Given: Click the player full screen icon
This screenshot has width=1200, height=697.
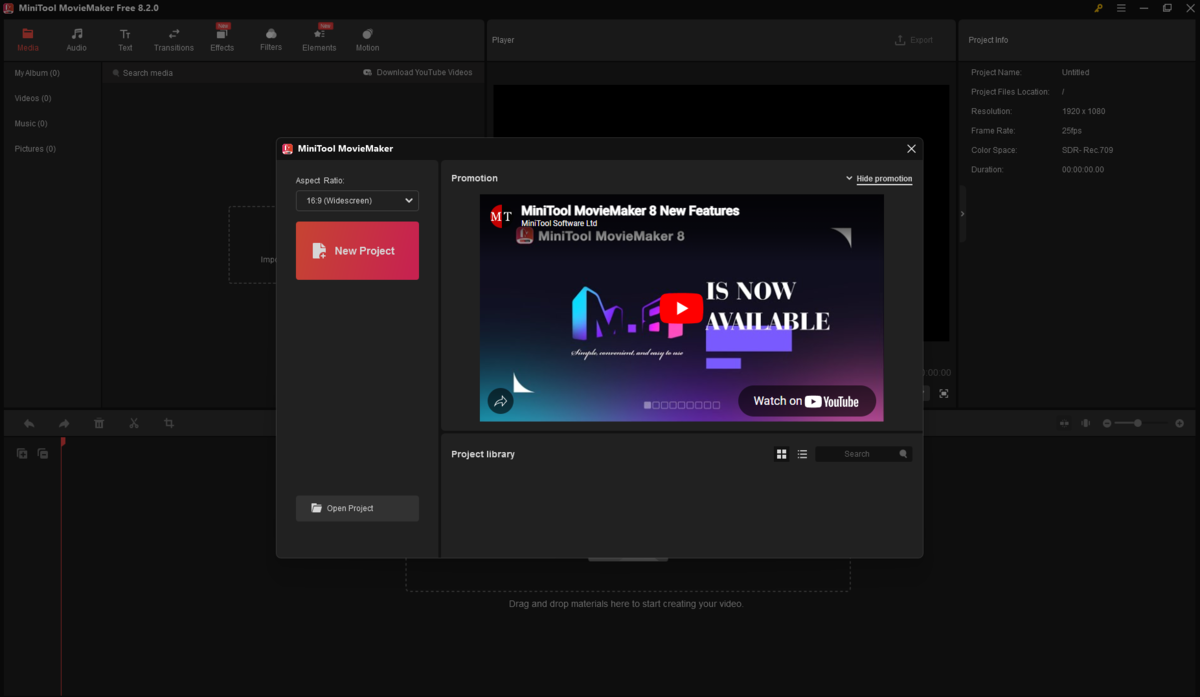Looking at the screenshot, I should pos(943,394).
